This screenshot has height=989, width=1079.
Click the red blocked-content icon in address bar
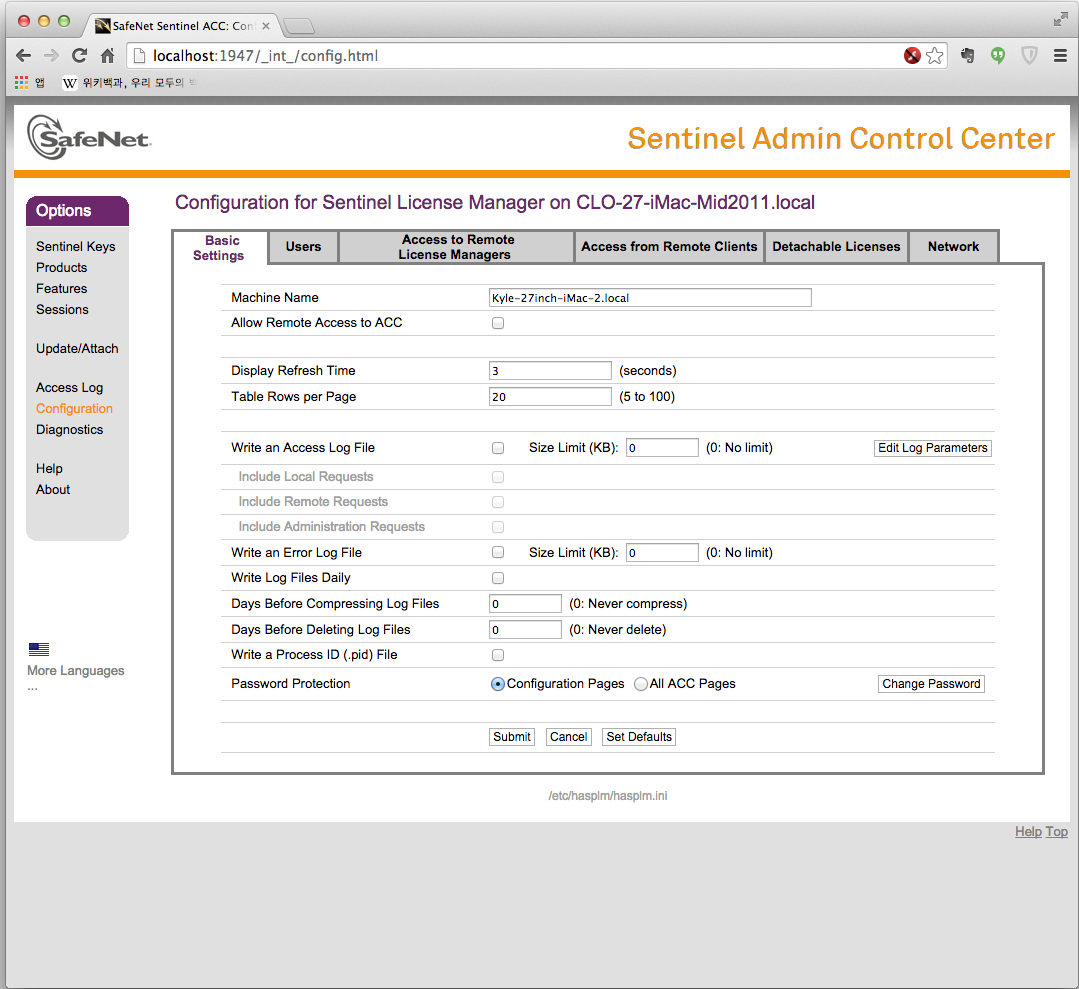point(912,56)
